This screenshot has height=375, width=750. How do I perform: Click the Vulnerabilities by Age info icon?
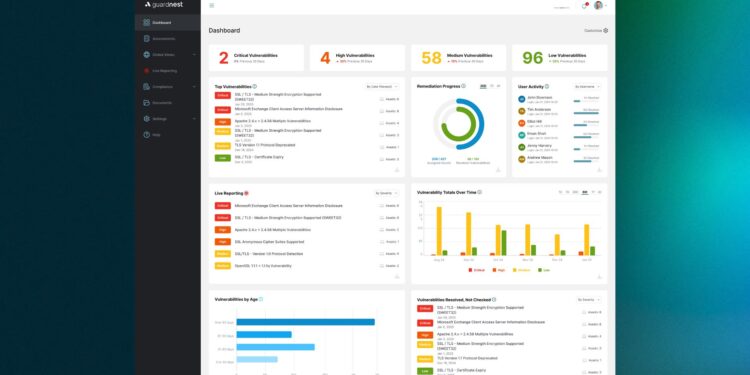pyautogui.click(x=261, y=299)
